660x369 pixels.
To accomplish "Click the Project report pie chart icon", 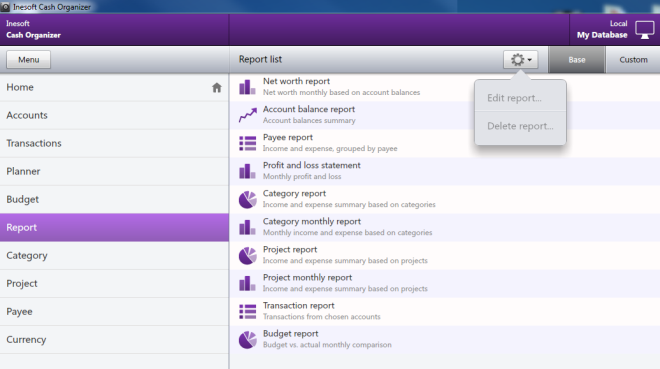I will 248,255.
